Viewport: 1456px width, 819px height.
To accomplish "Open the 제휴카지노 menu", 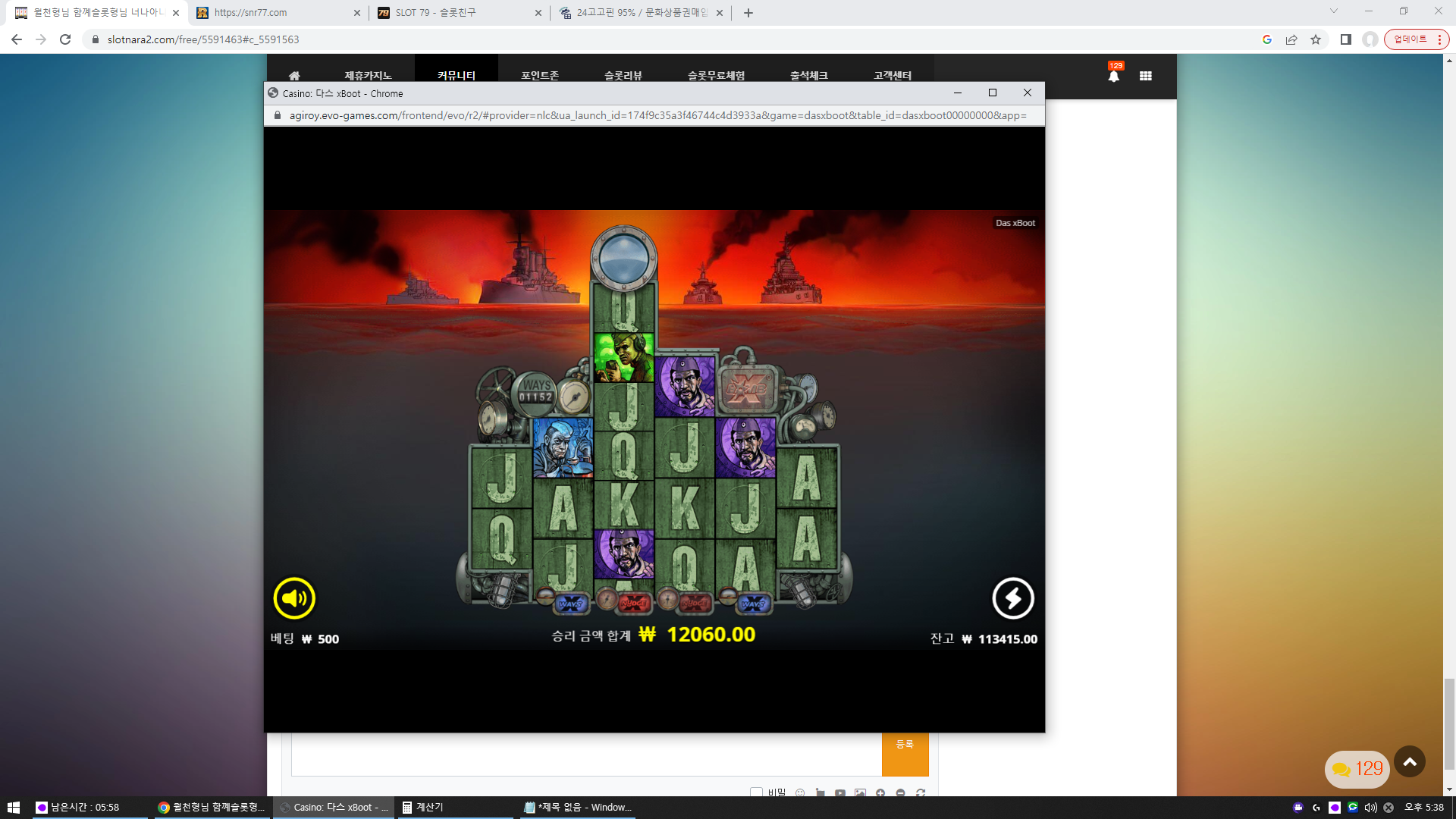I will tap(368, 76).
